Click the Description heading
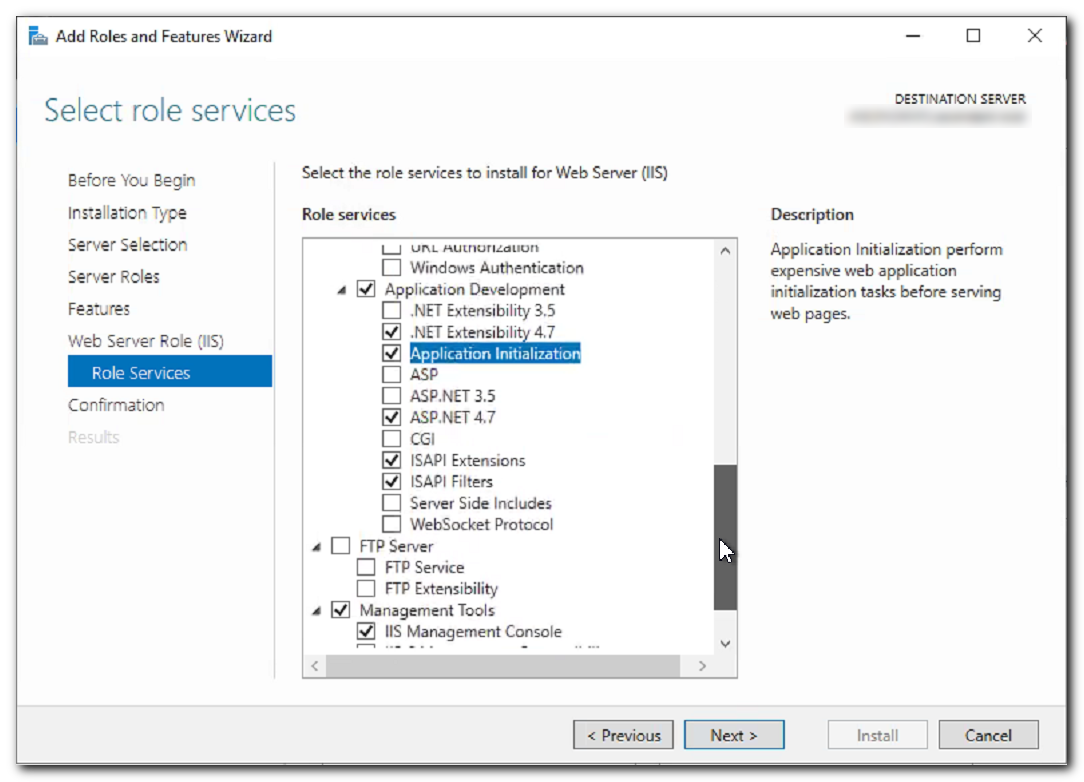The height and width of the screenshot is (782, 1084). [812, 214]
